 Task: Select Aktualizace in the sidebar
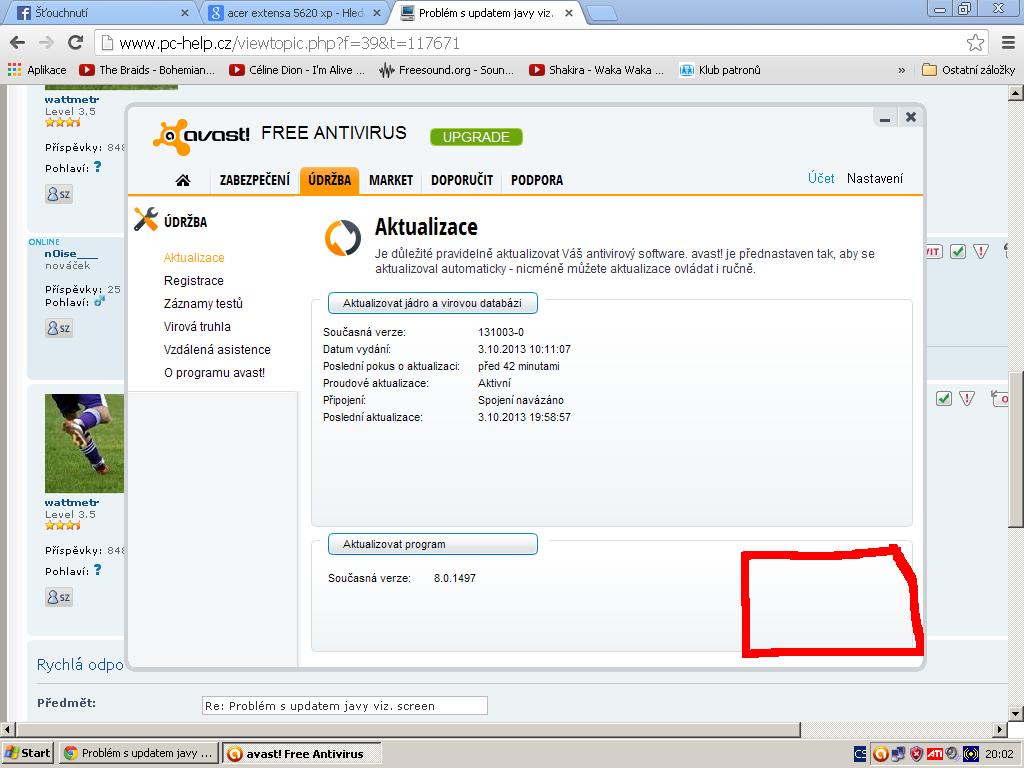coord(194,257)
